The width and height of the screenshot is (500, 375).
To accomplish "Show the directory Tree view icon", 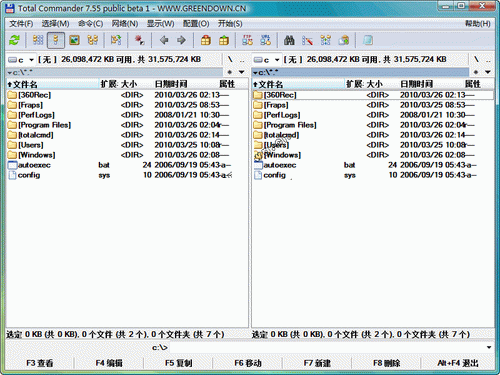I will (92, 40).
